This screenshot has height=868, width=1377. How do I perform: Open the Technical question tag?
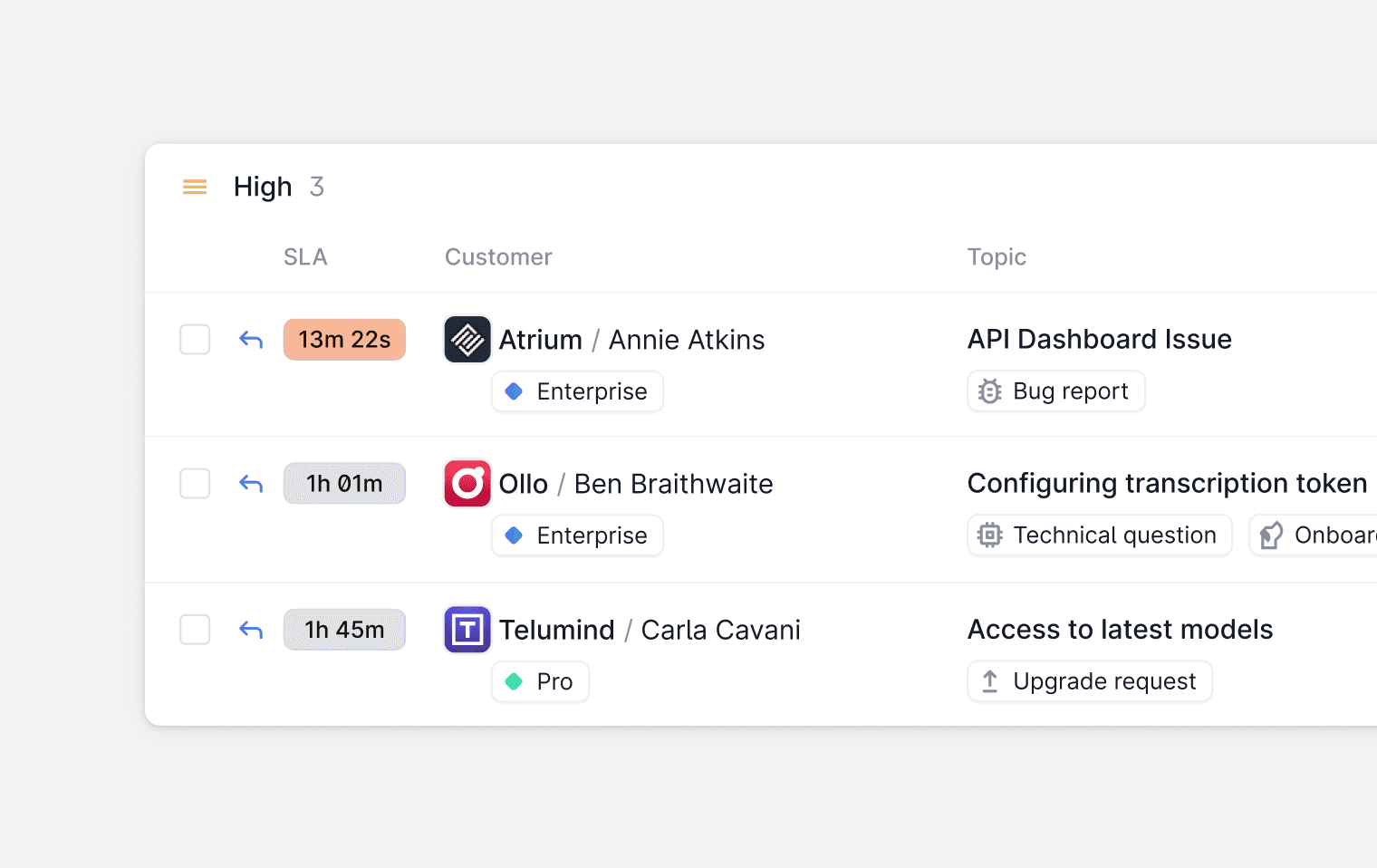click(x=1100, y=535)
